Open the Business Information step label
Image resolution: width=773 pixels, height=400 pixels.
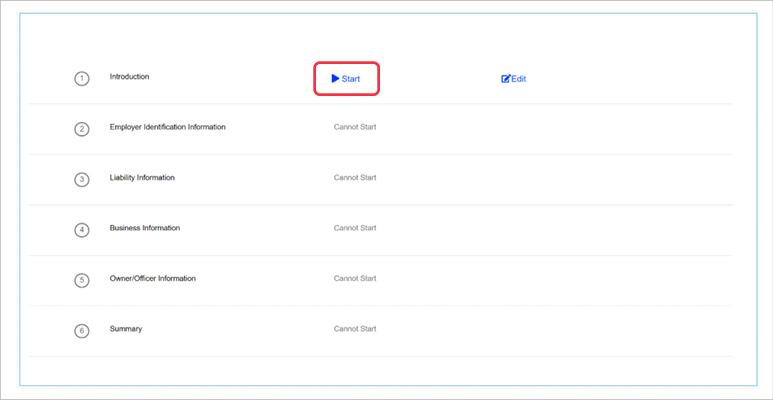point(145,228)
